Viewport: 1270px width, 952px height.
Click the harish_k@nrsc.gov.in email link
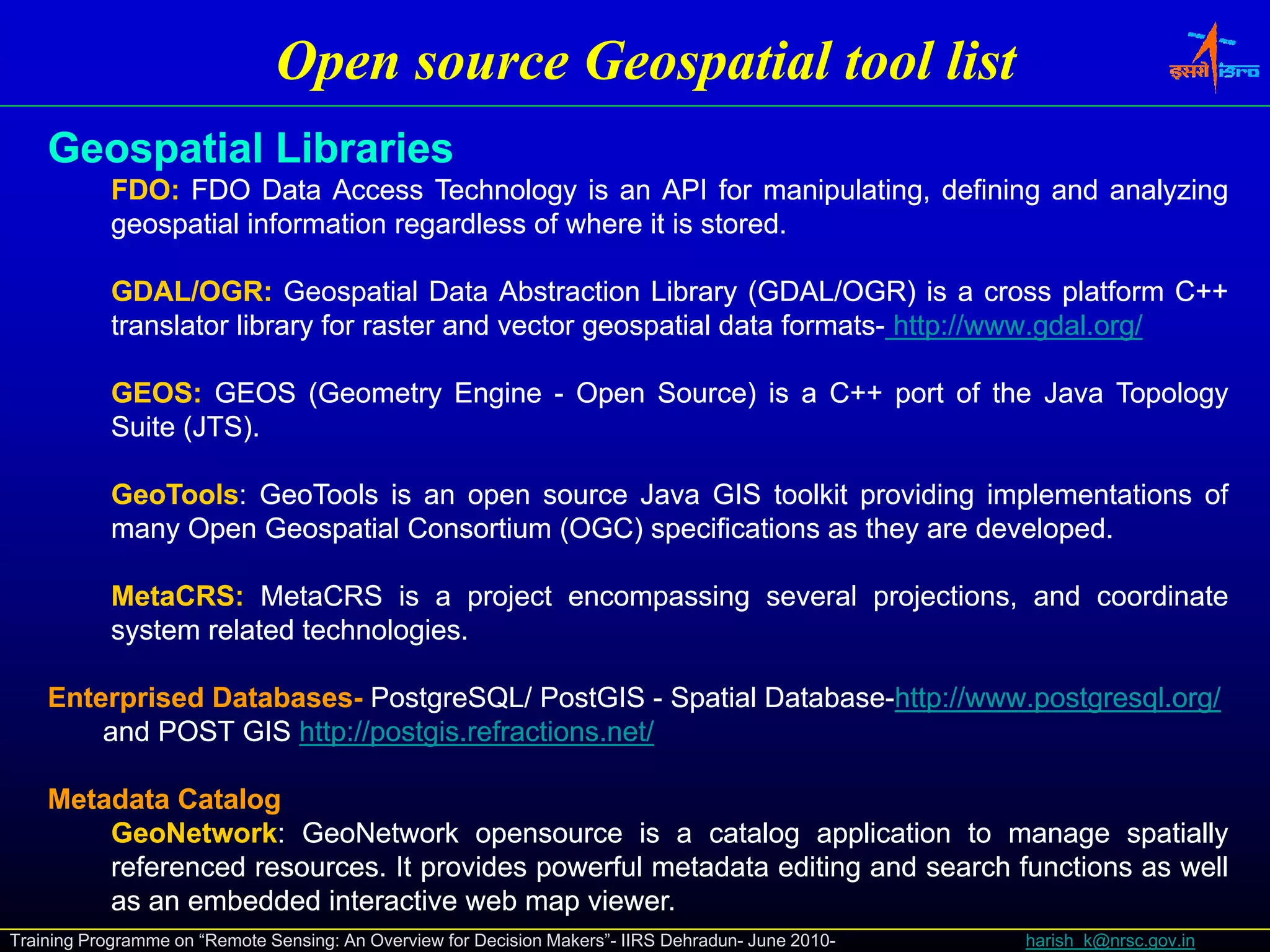tap(1109, 940)
